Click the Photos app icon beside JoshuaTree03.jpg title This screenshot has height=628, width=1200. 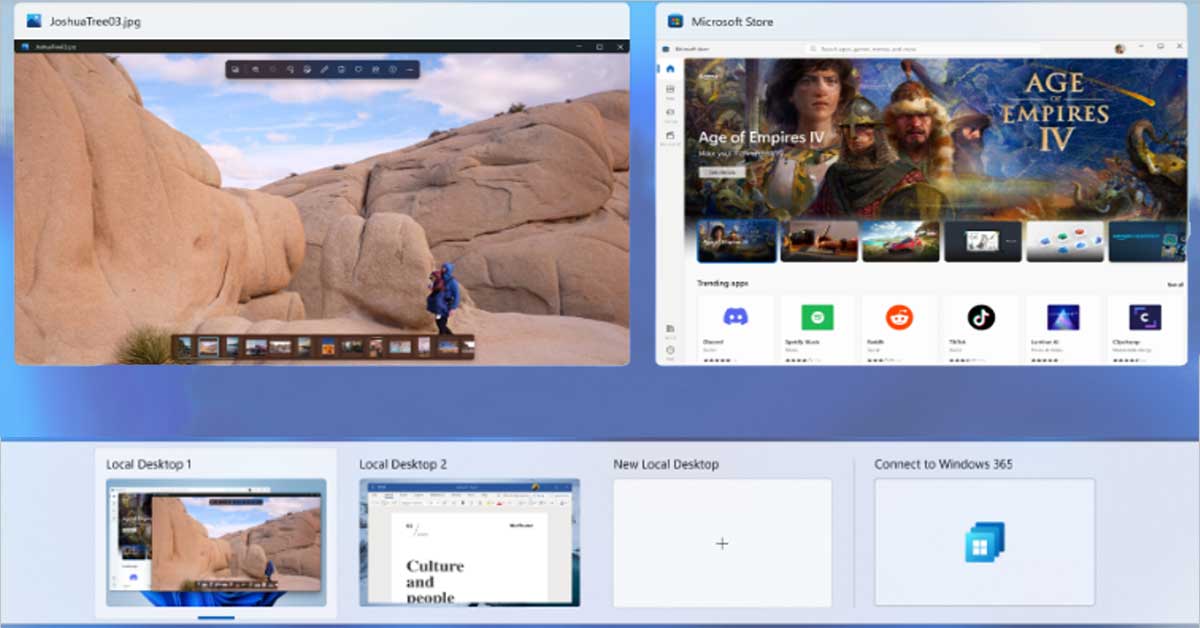click(x=34, y=21)
